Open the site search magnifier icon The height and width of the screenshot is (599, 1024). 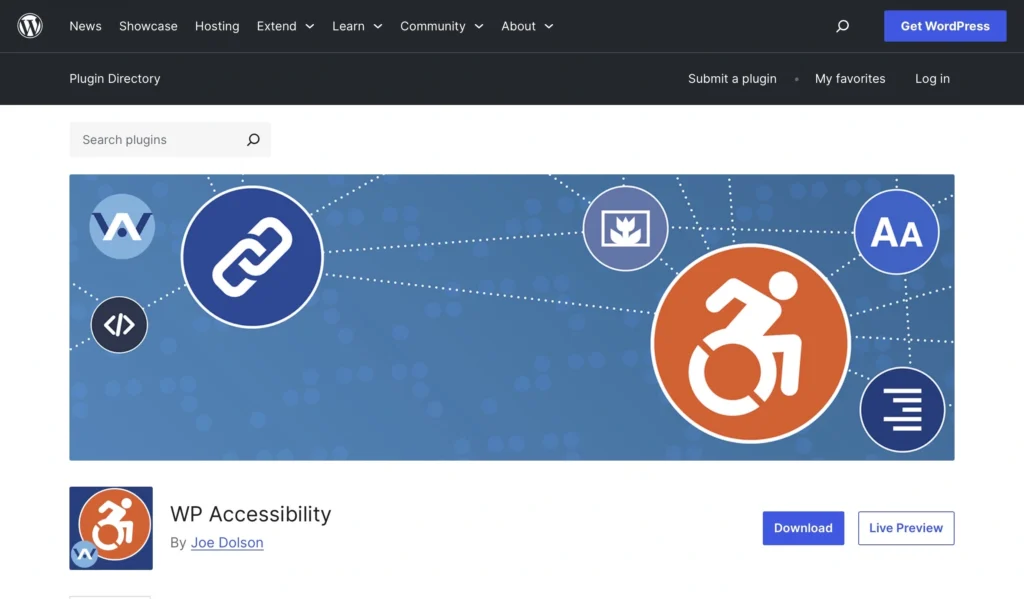point(842,26)
